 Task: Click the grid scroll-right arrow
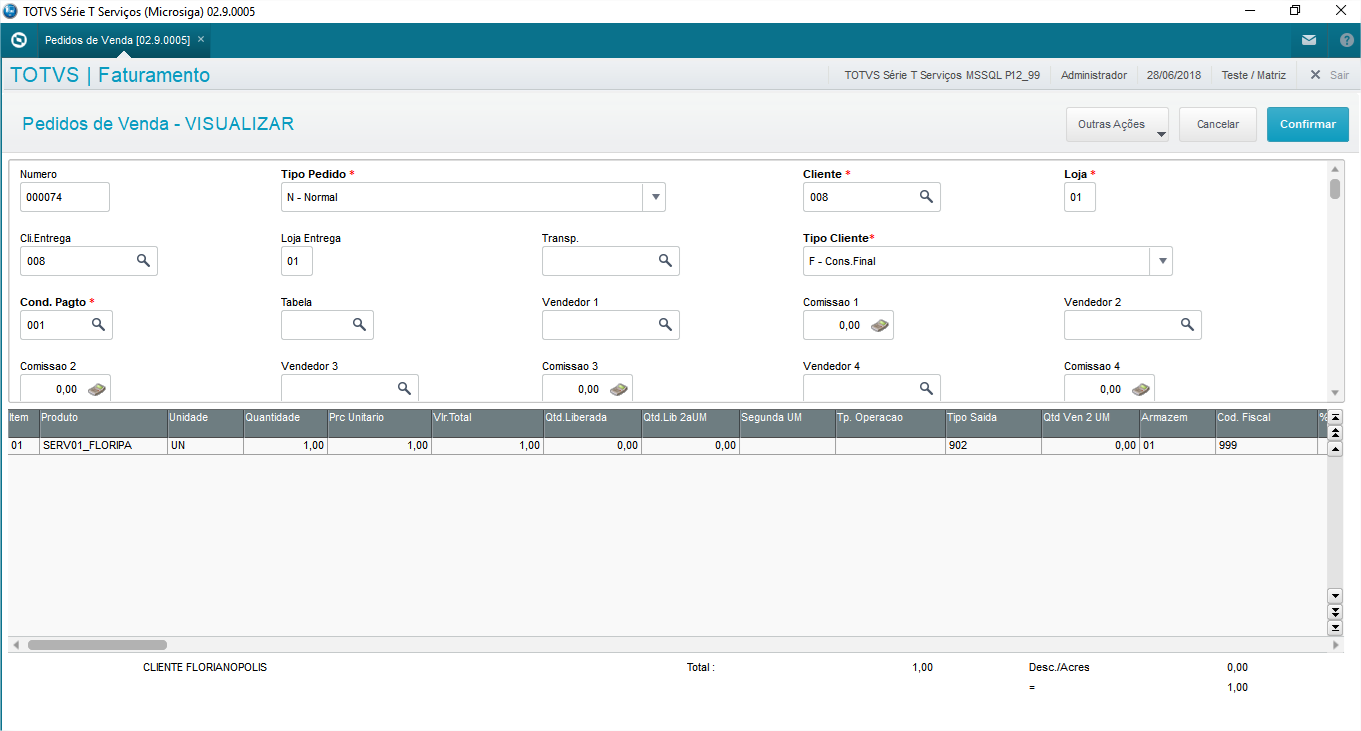(x=1335, y=645)
